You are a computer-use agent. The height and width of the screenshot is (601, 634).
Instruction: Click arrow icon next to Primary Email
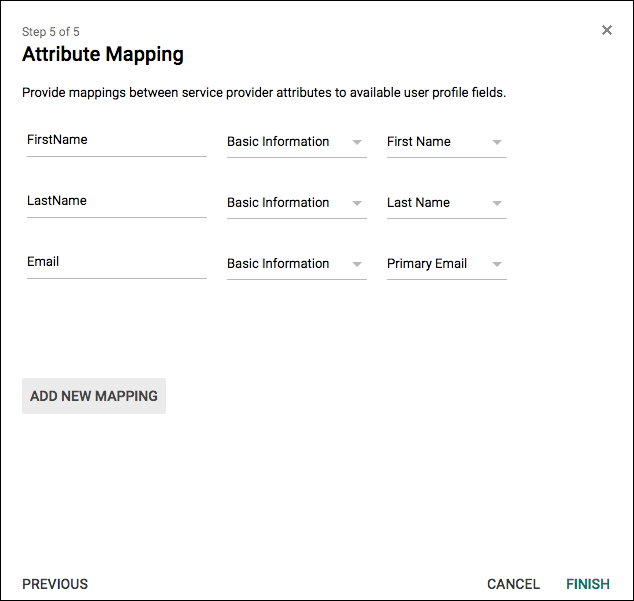(x=497, y=265)
